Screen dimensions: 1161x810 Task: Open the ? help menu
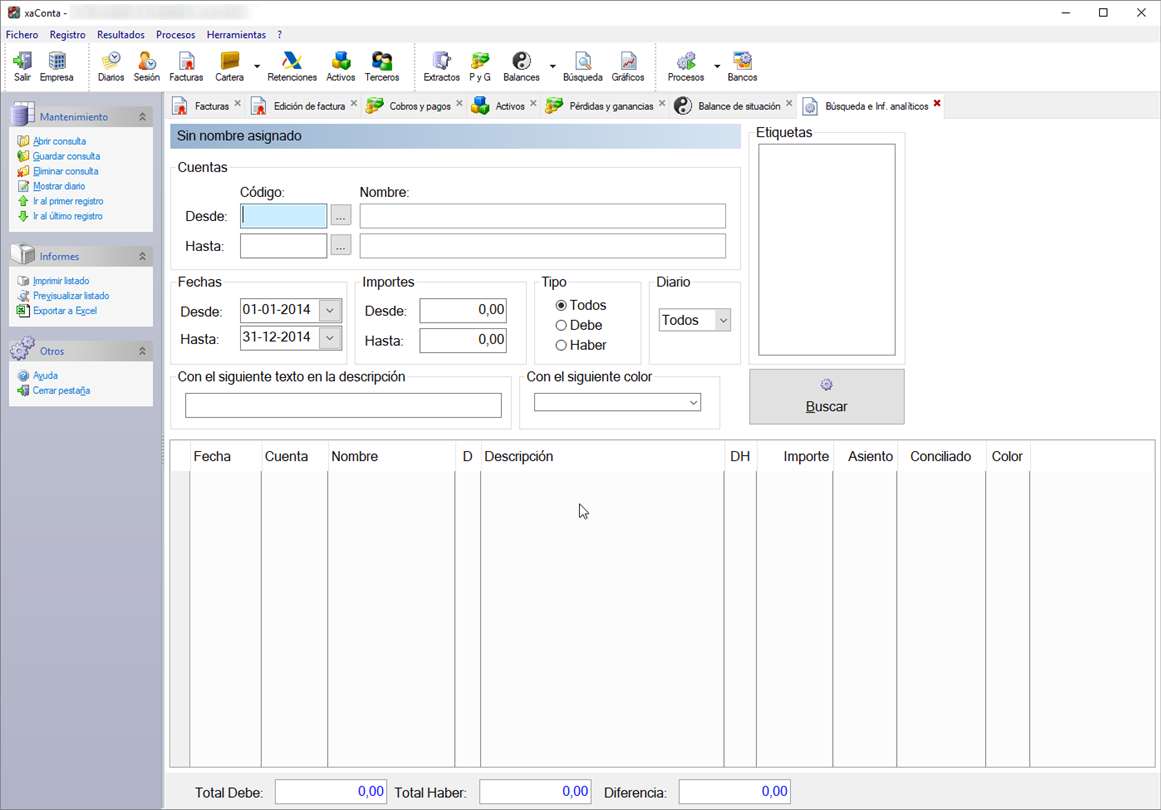(x=279, y=35)
